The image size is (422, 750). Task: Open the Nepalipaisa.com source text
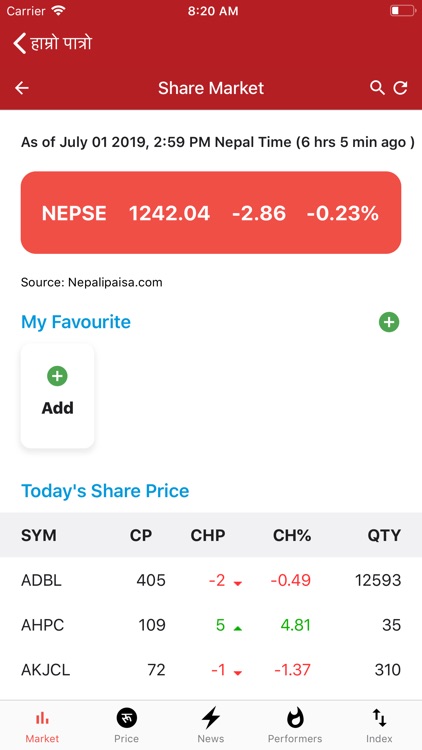(x=91, y=283)
